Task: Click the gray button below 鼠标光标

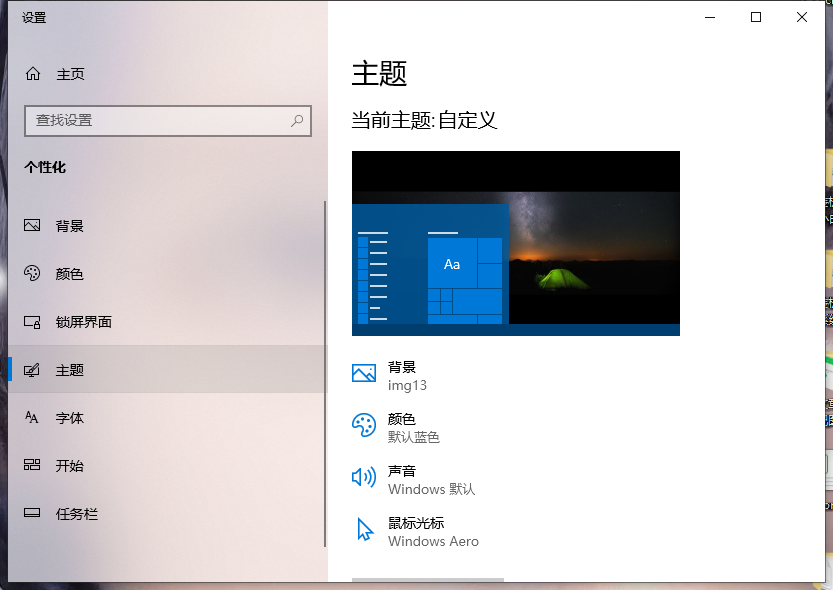Action: point(428,580)
